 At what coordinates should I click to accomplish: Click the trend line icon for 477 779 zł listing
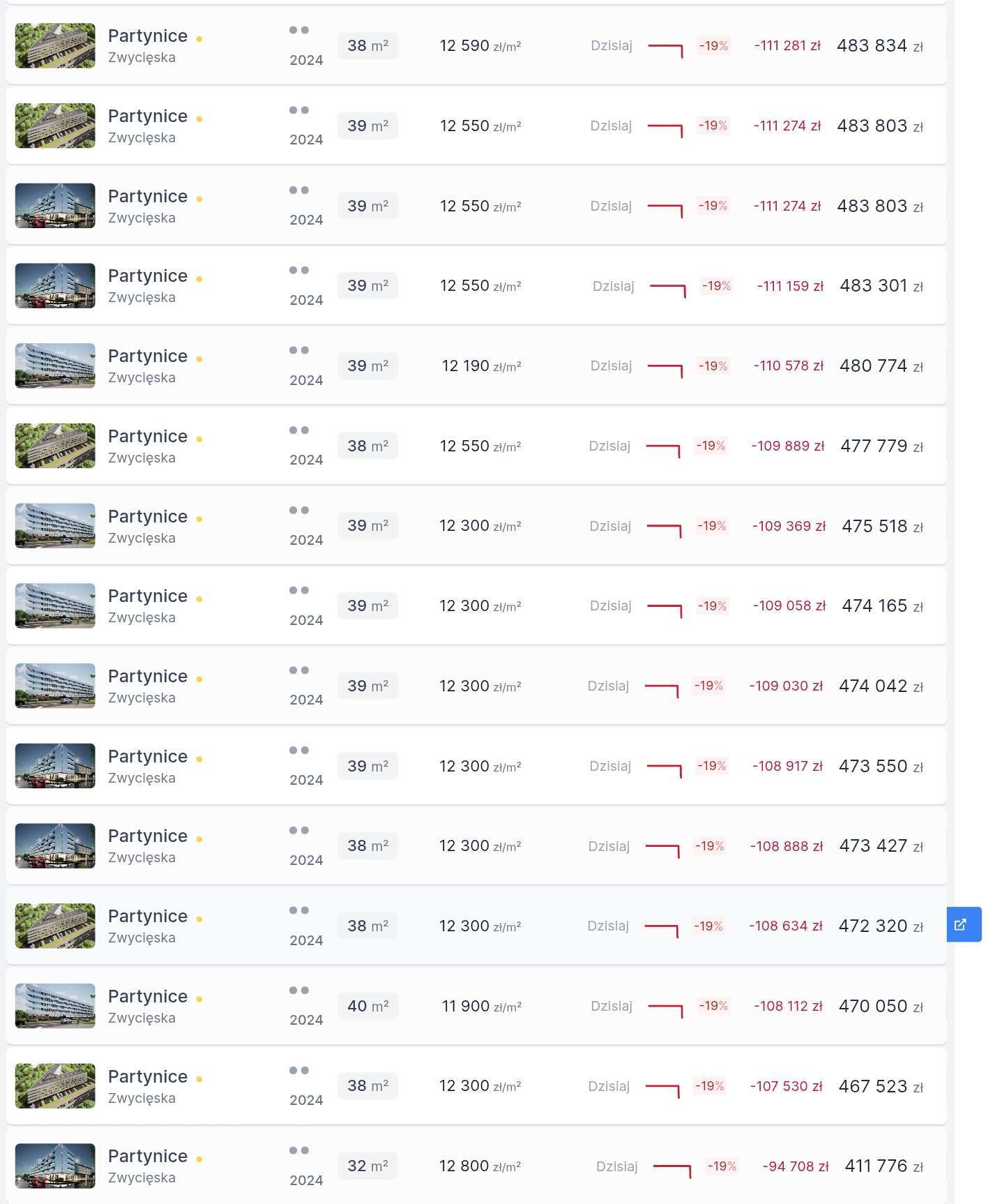(662, 449)
